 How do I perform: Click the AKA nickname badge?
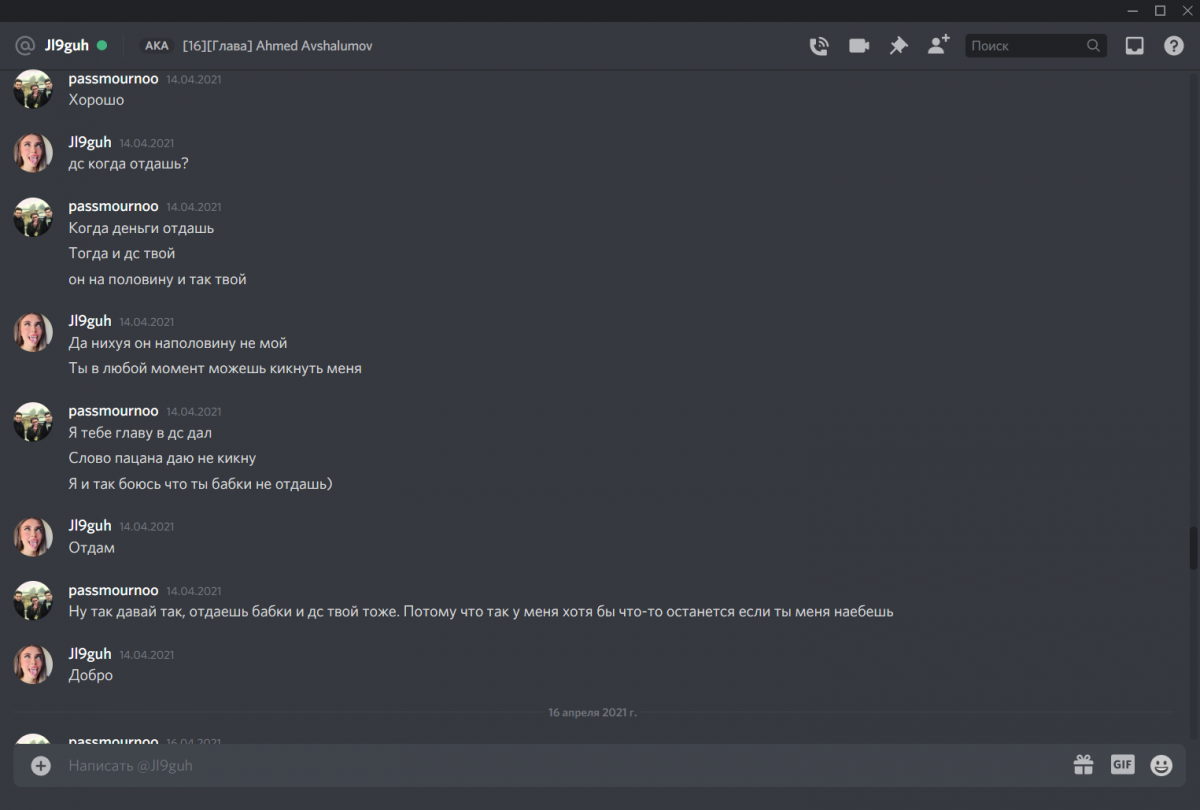(x=157, y=46)
